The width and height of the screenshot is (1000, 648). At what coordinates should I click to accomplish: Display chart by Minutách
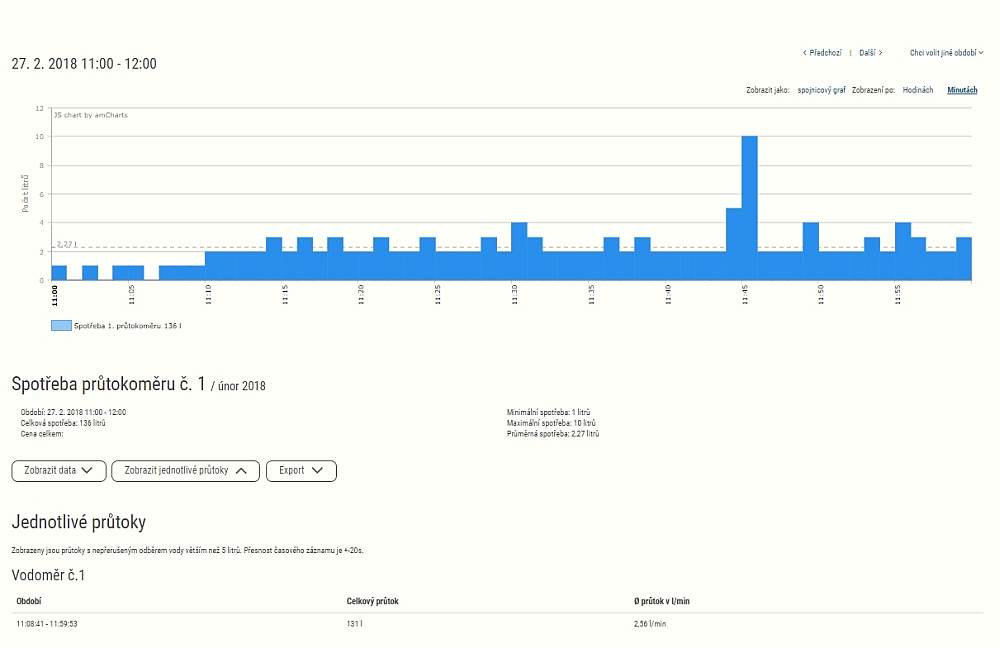pyautogui.click(x=962, y=90)
